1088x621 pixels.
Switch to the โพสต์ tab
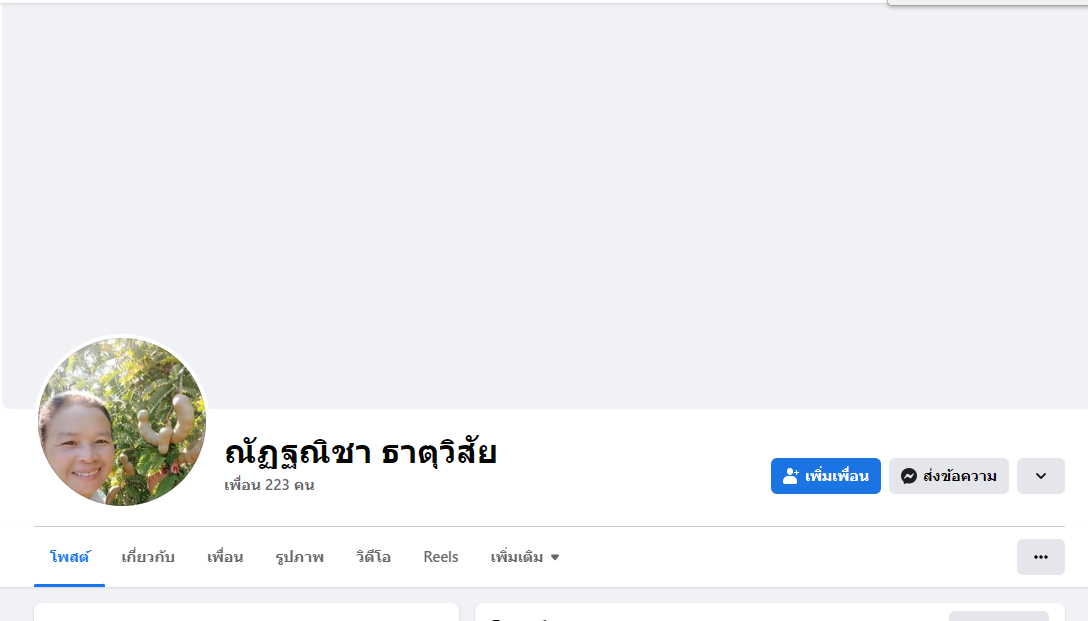(69, 557)
